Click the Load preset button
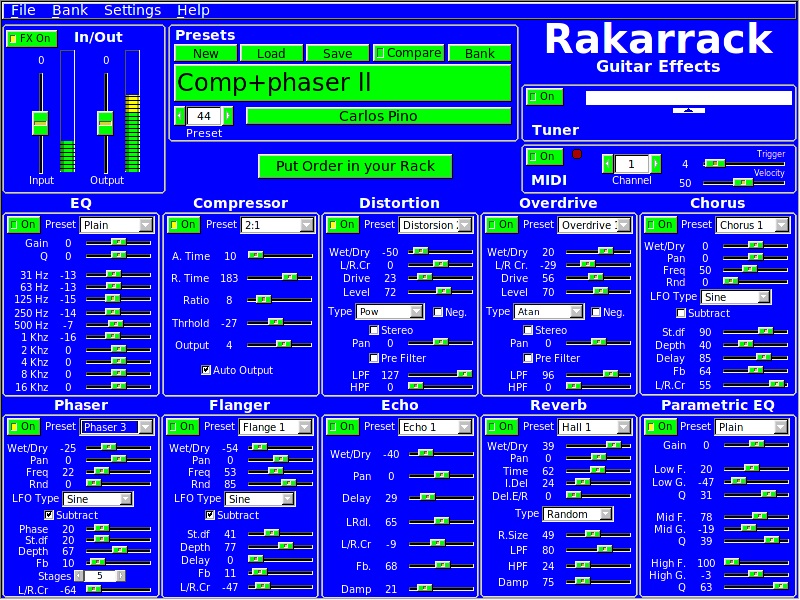Screen dimensions: 800x600 coord(271,54)
